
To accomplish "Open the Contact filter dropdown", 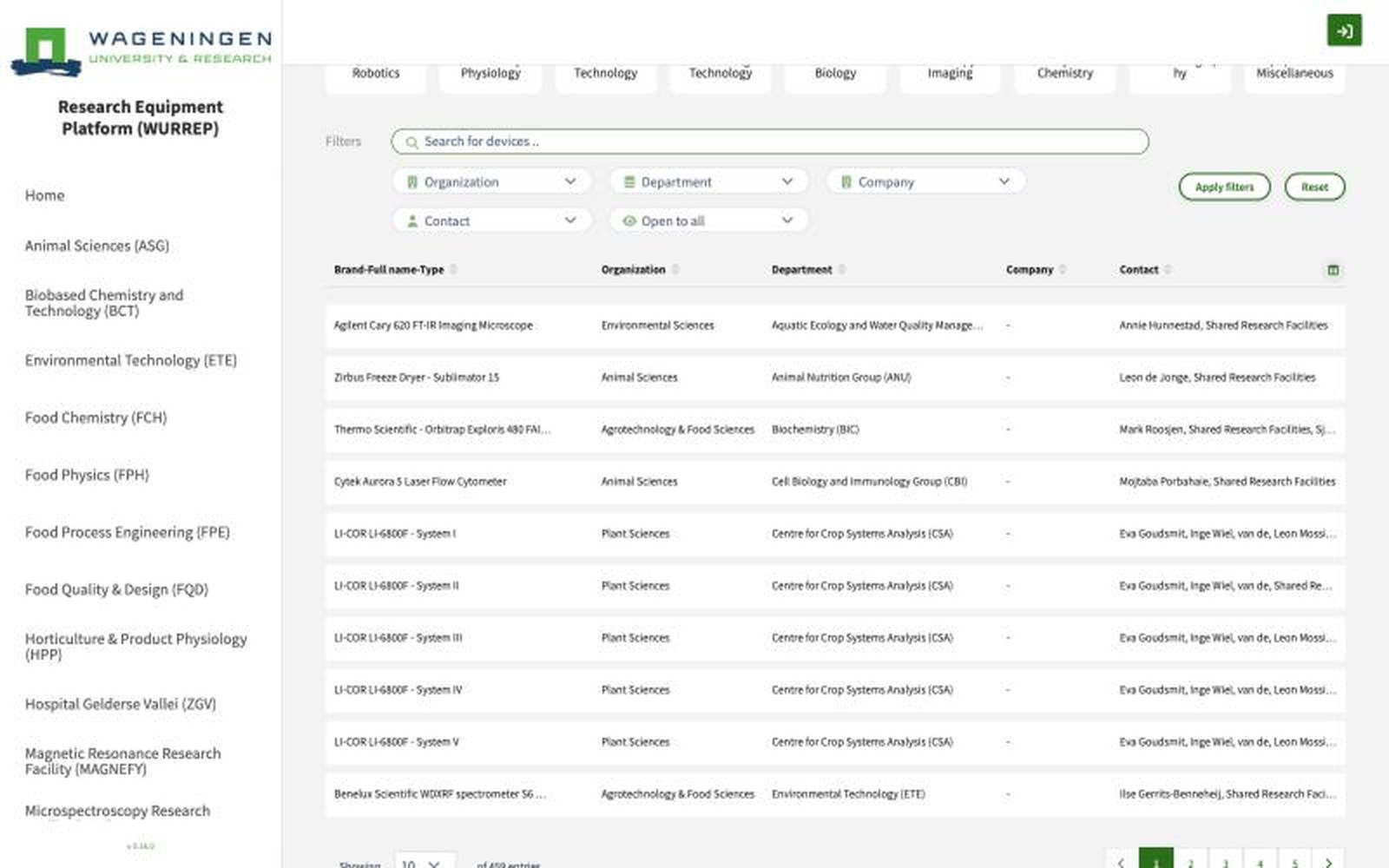I will tap(491, 221).
